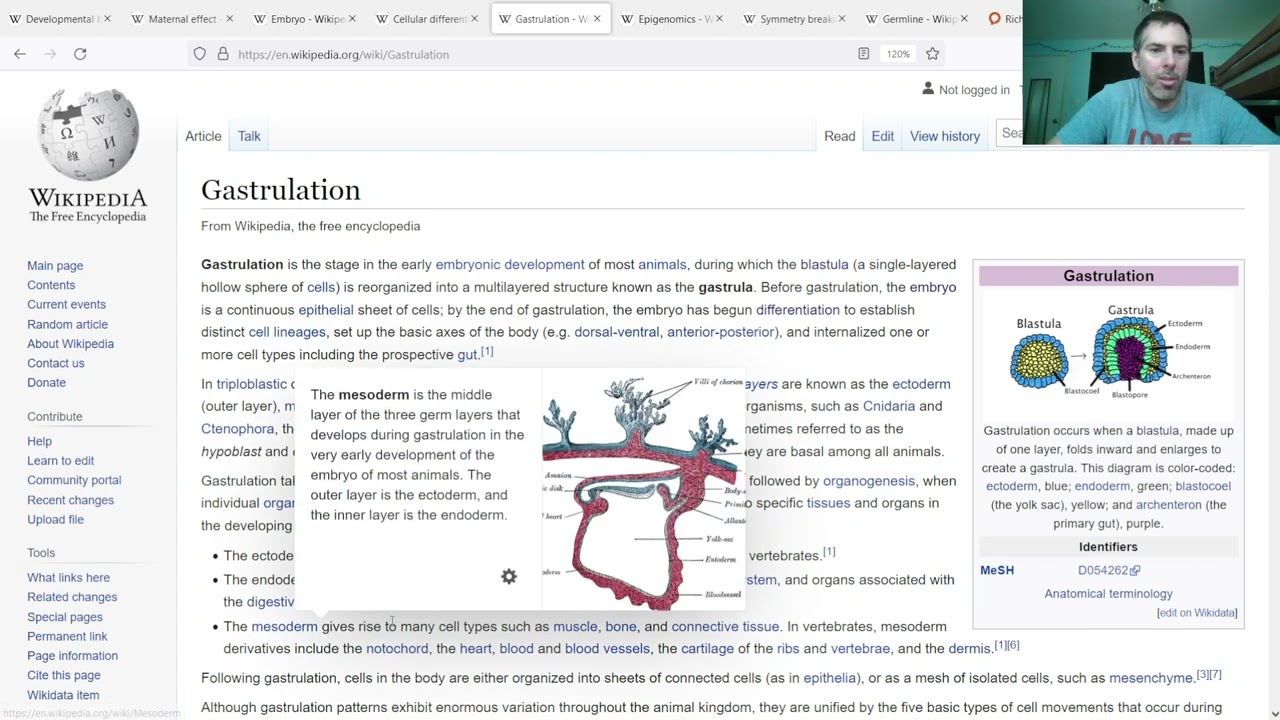The width and height of the screenshot is (1280, 720).
Task: Open gastrulation diagram in infobox
Action: [1110, 352]
